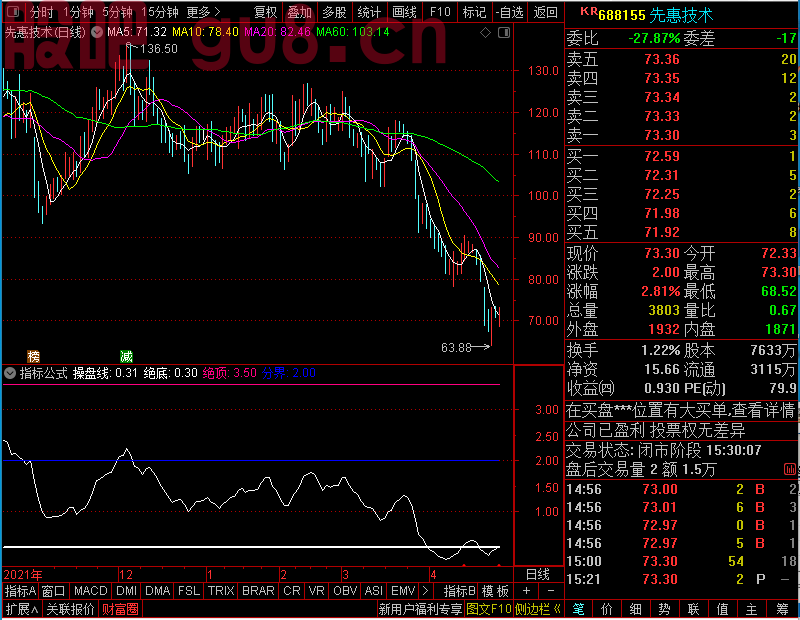Select the 15分钟 chart period

pyautogui.click(x=159, y=12)
